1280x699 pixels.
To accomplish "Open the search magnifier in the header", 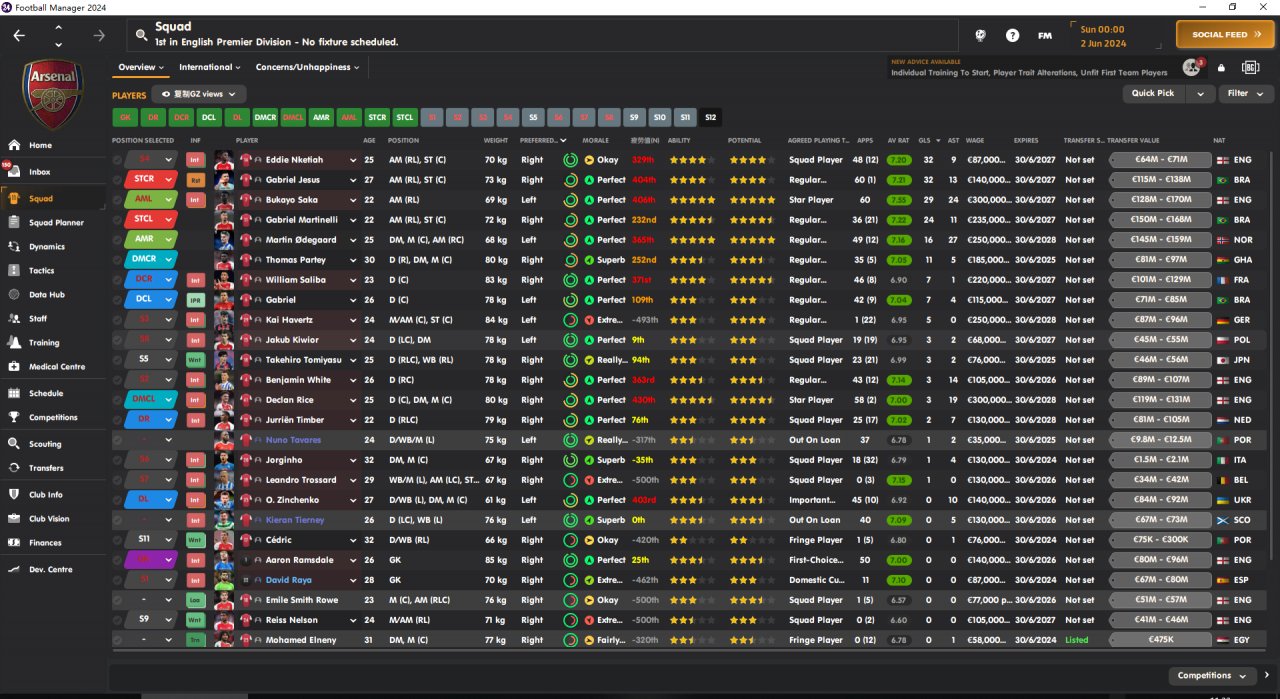I will tap(142, 35).
